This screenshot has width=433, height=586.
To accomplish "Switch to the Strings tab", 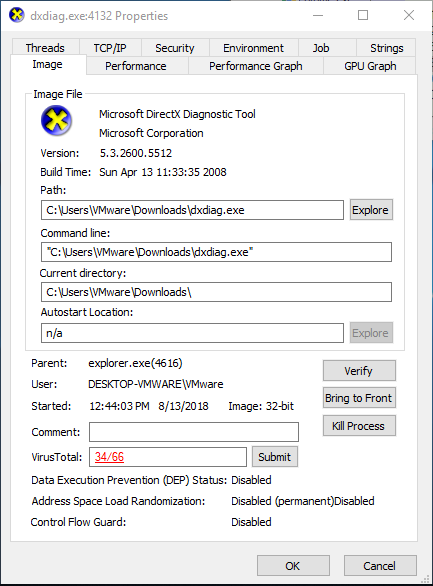I will [387, 47].
